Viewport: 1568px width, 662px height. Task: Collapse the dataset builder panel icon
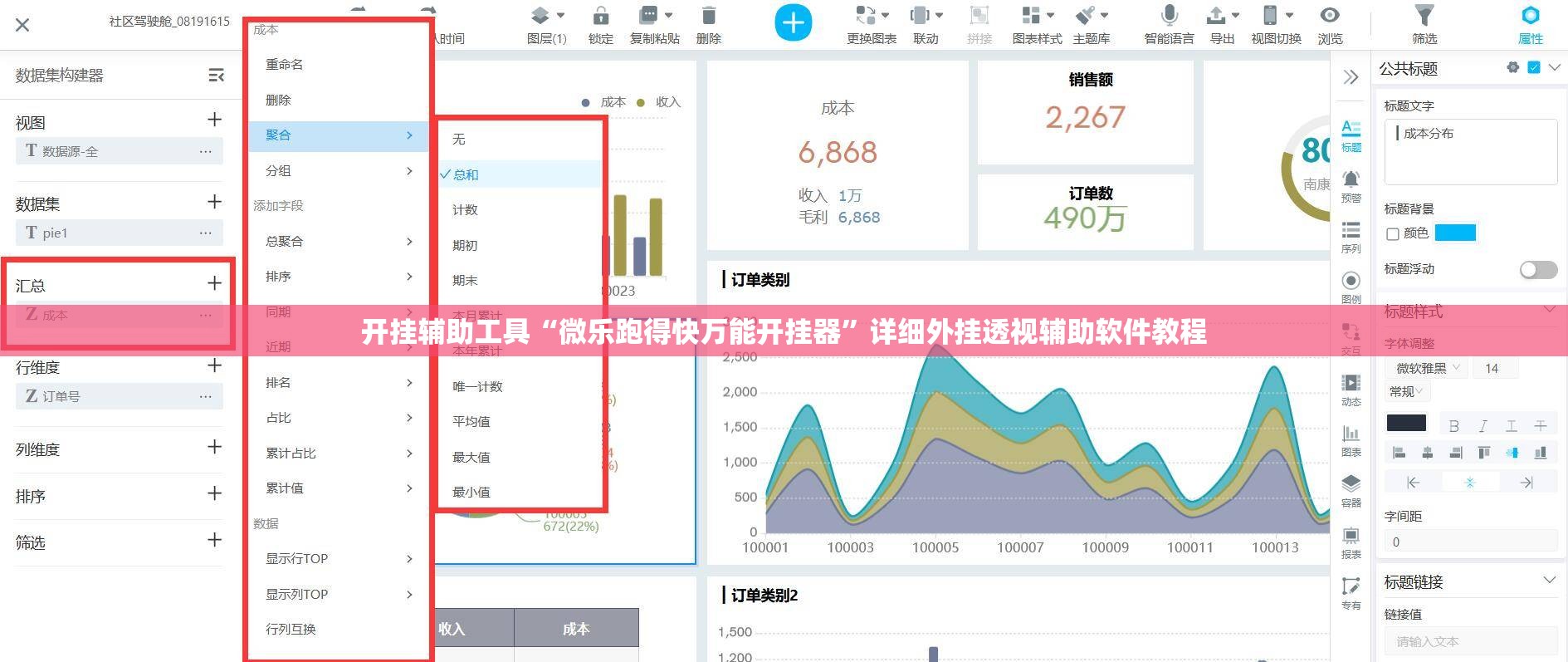tap(216, 76)
